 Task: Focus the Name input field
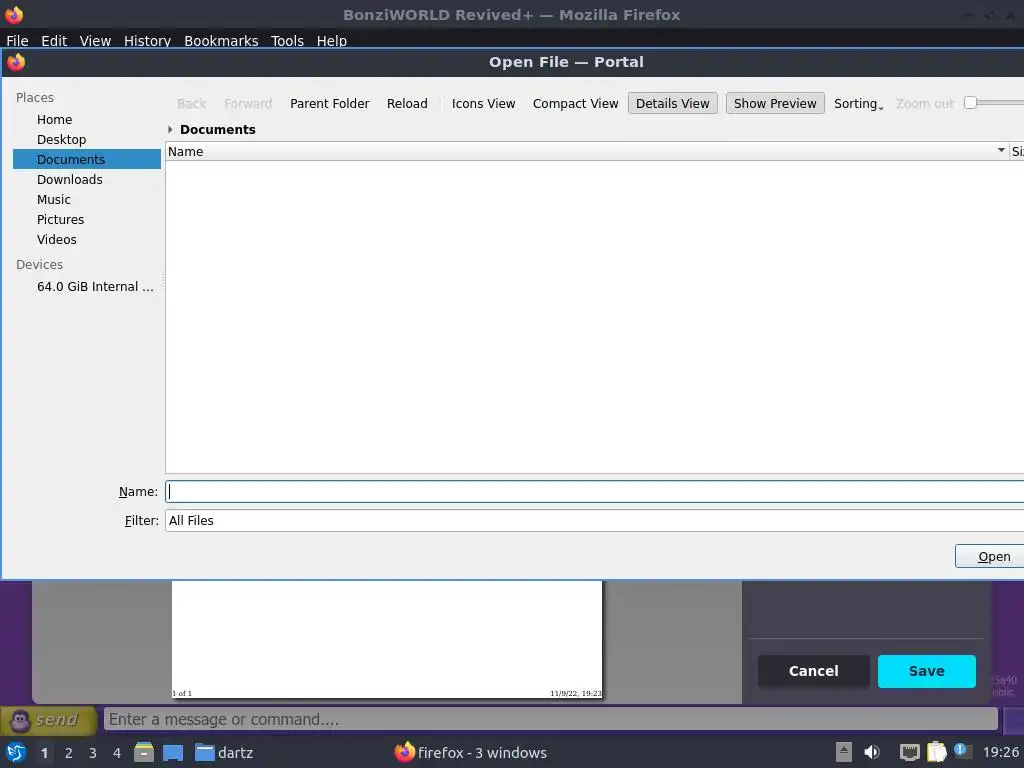point(594,492)
